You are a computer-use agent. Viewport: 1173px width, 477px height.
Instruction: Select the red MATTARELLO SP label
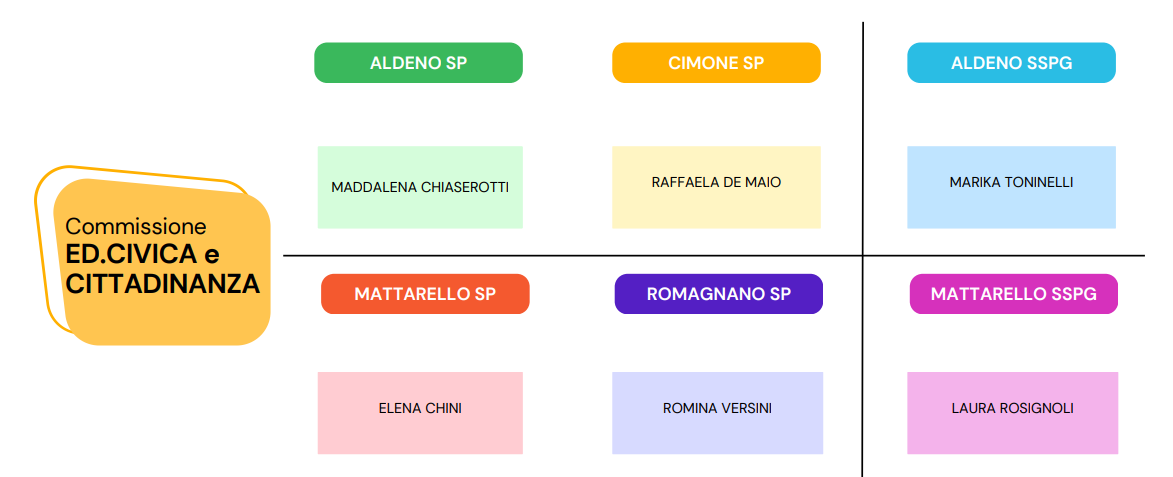[425, 294]
